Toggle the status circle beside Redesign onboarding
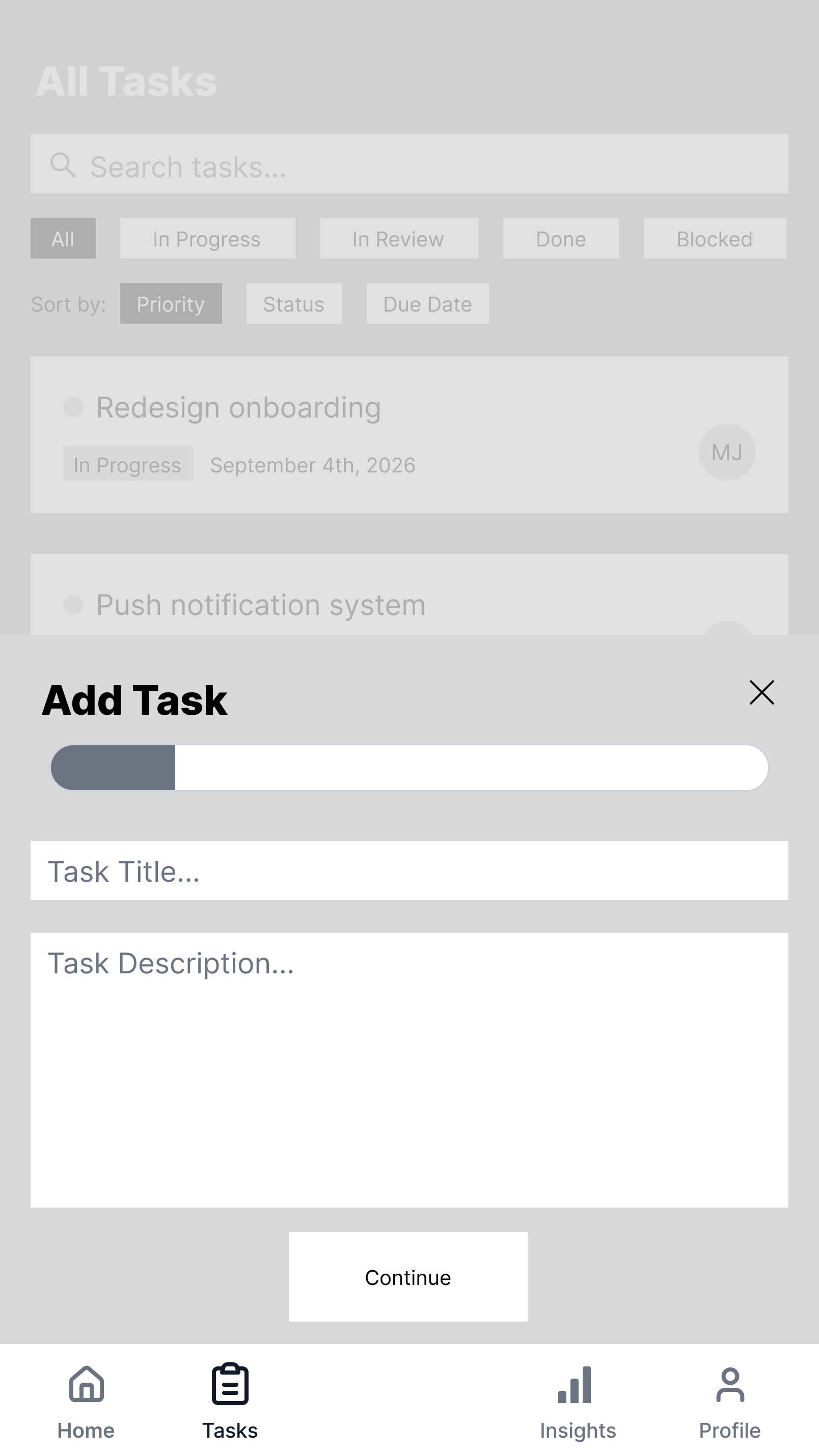Screen dimensions: 819x1456 (x=73, y=407)
